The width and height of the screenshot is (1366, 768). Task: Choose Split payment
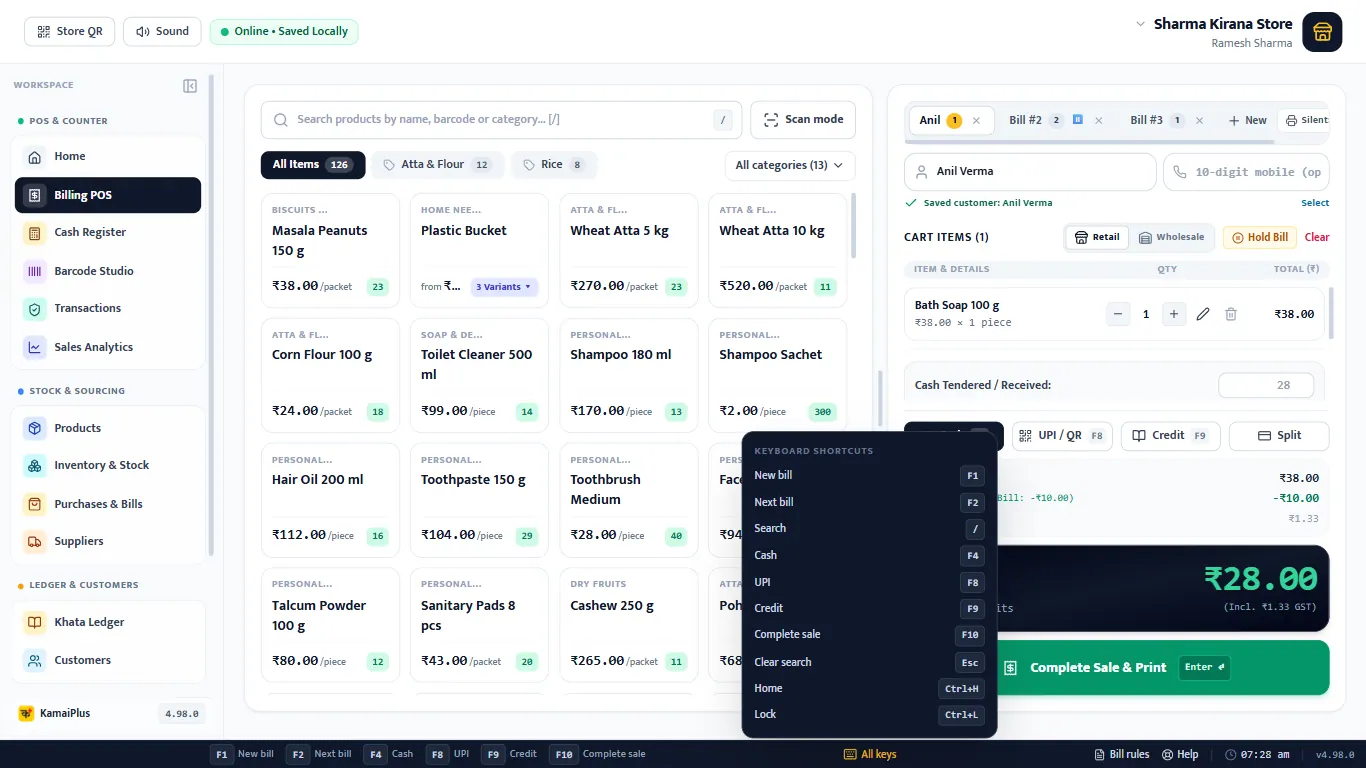(1279, 436)
